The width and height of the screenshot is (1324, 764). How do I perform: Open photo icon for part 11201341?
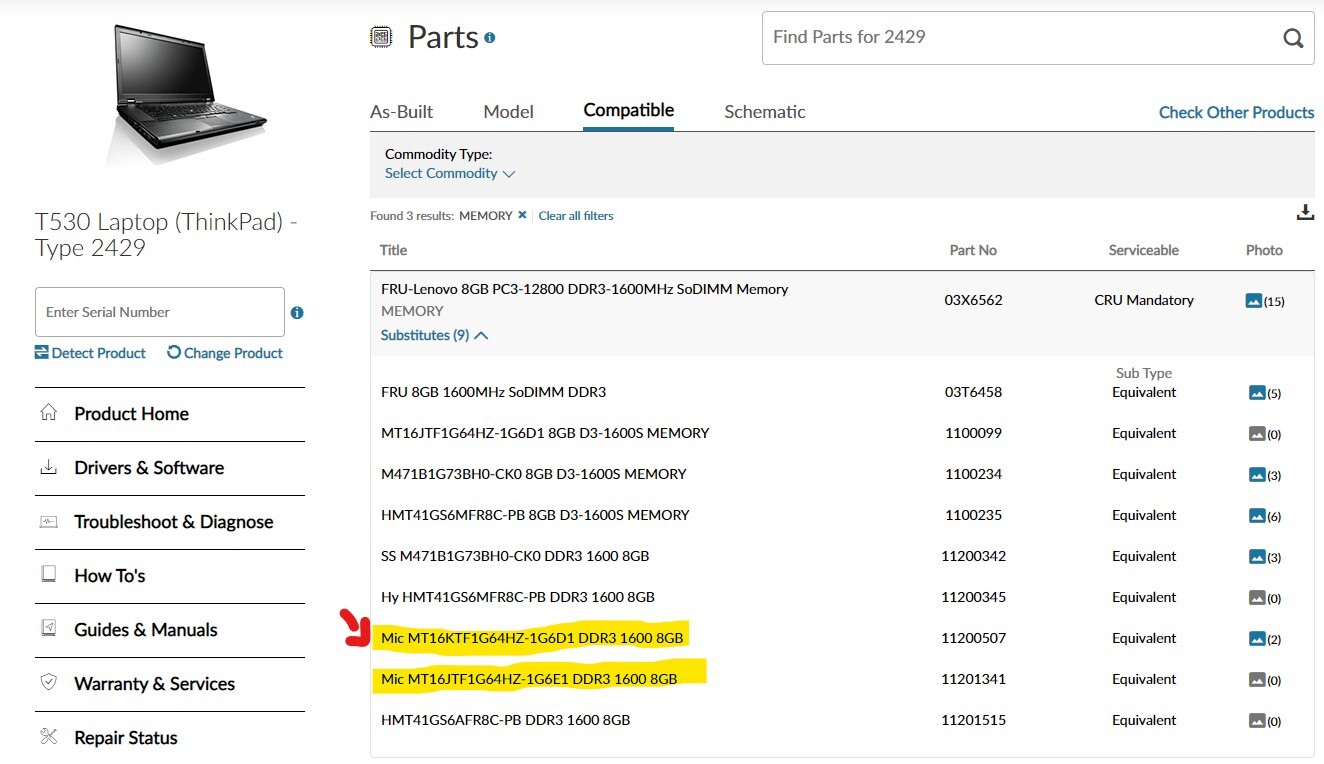click(1265, 680)
